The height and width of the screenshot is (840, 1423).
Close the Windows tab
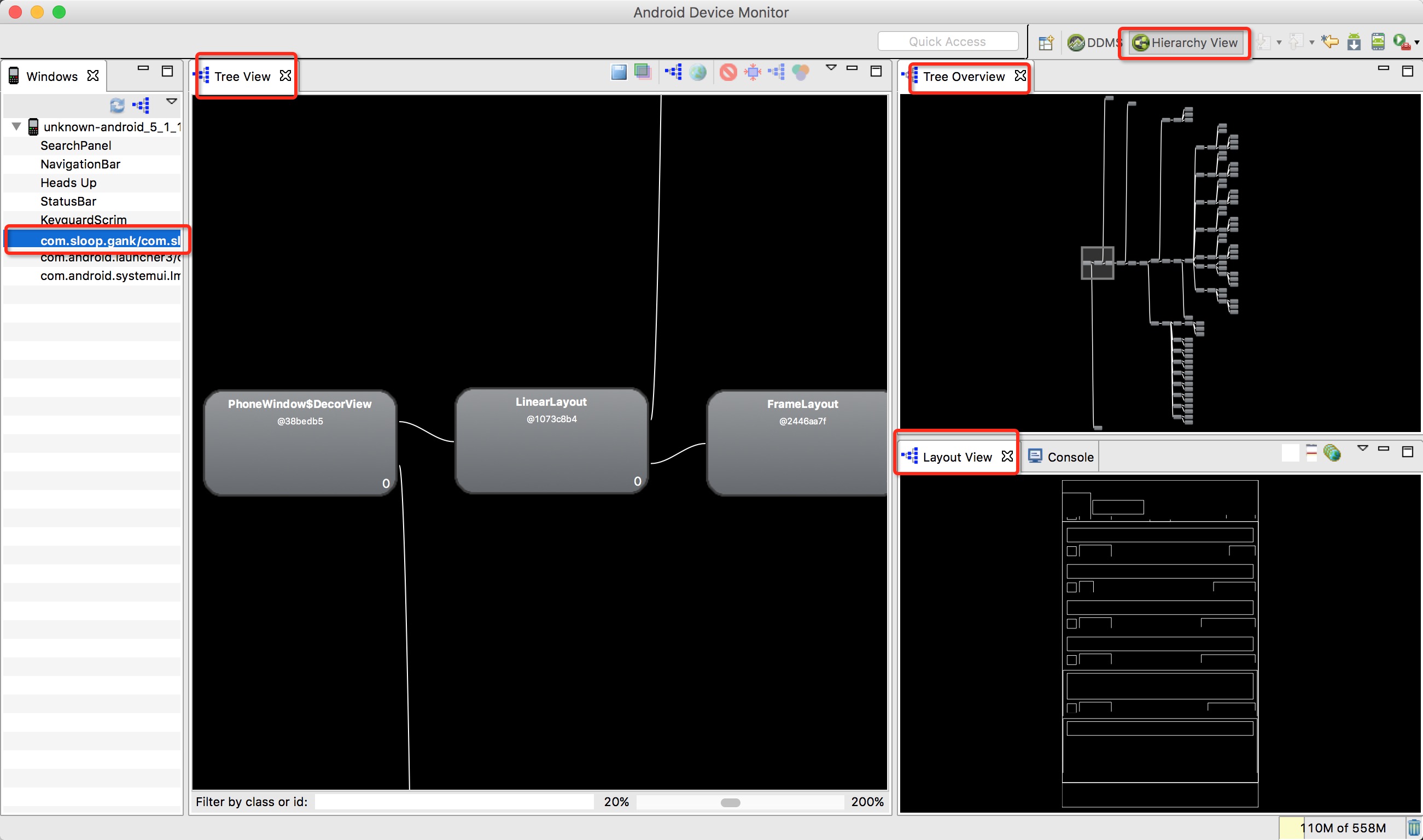point(93,75)
